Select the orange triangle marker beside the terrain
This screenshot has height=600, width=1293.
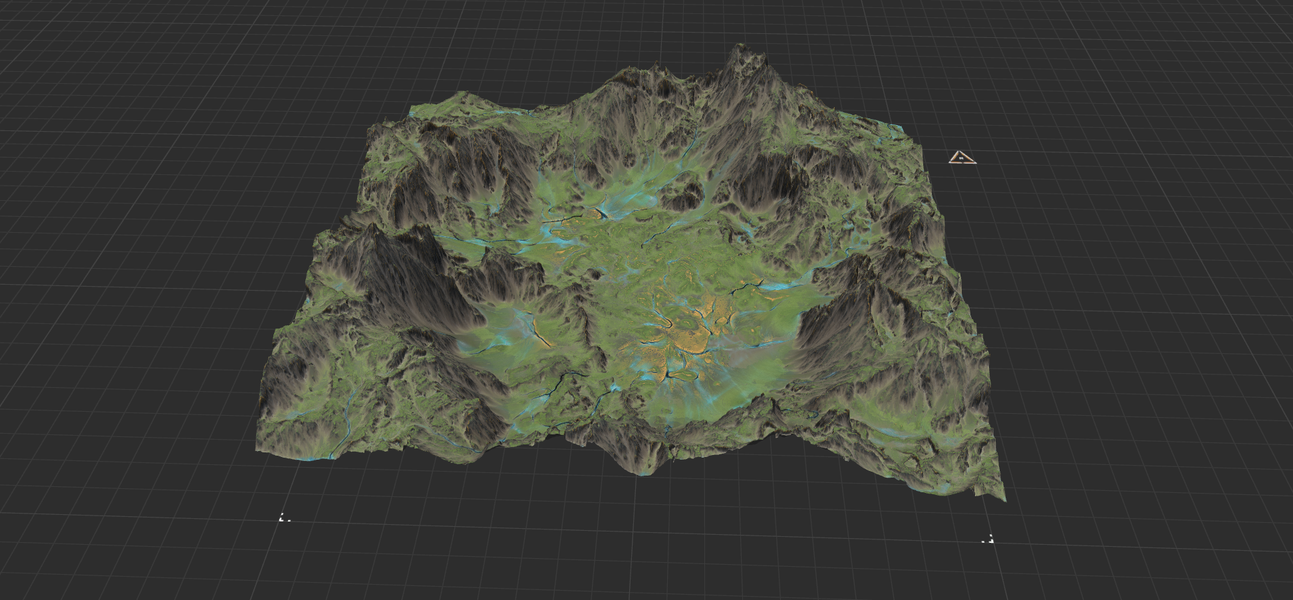(x=962, y=157)
